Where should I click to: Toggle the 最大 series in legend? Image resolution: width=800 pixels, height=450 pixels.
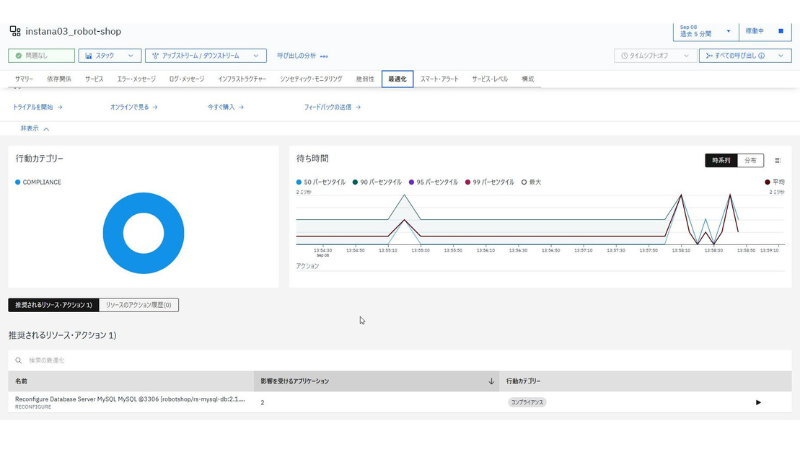(531, 182)
